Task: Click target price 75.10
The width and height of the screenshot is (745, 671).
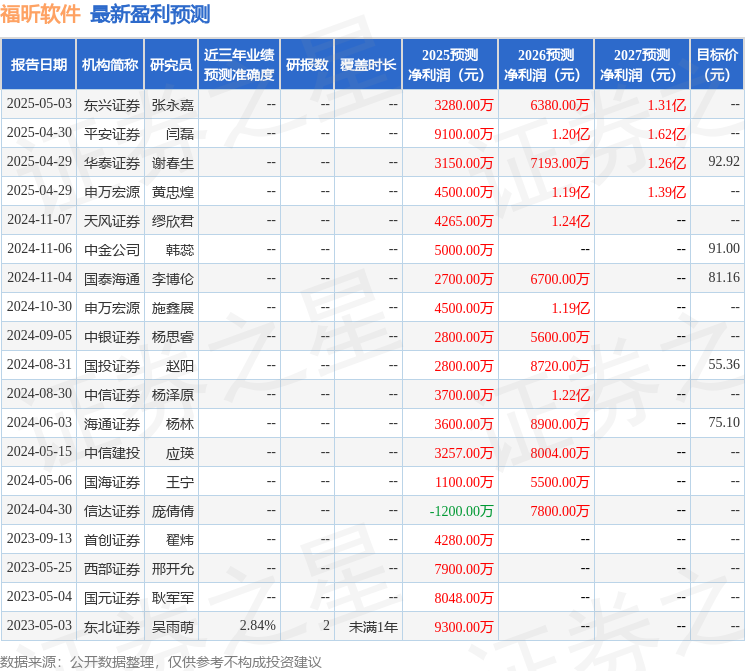Action: pyautogui.click(x=724, y=422)
